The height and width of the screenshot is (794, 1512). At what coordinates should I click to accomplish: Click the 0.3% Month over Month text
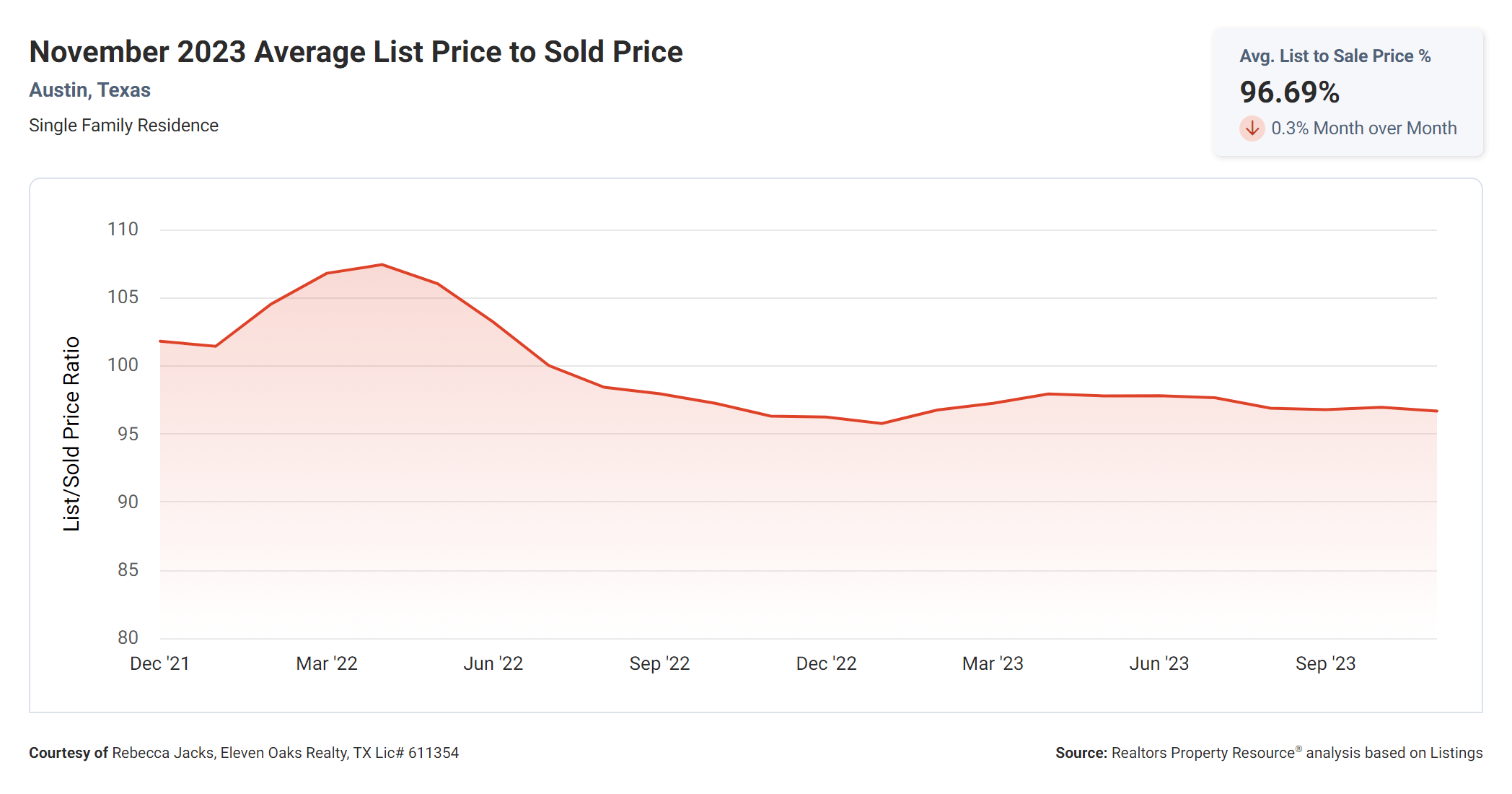1363,128
